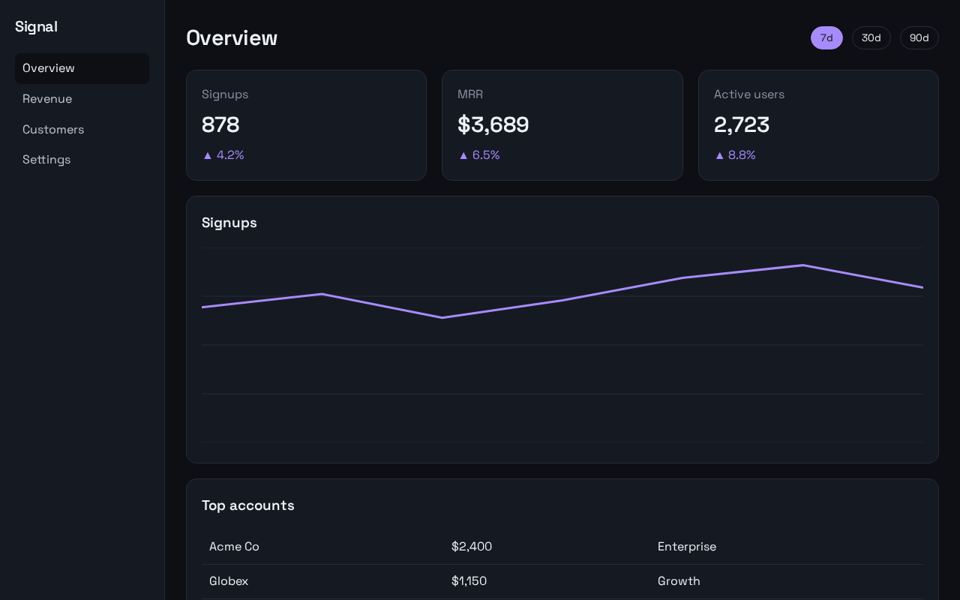960x600 pixels.
Task: Click the Active users card label
Action: (x=749, y=94)
